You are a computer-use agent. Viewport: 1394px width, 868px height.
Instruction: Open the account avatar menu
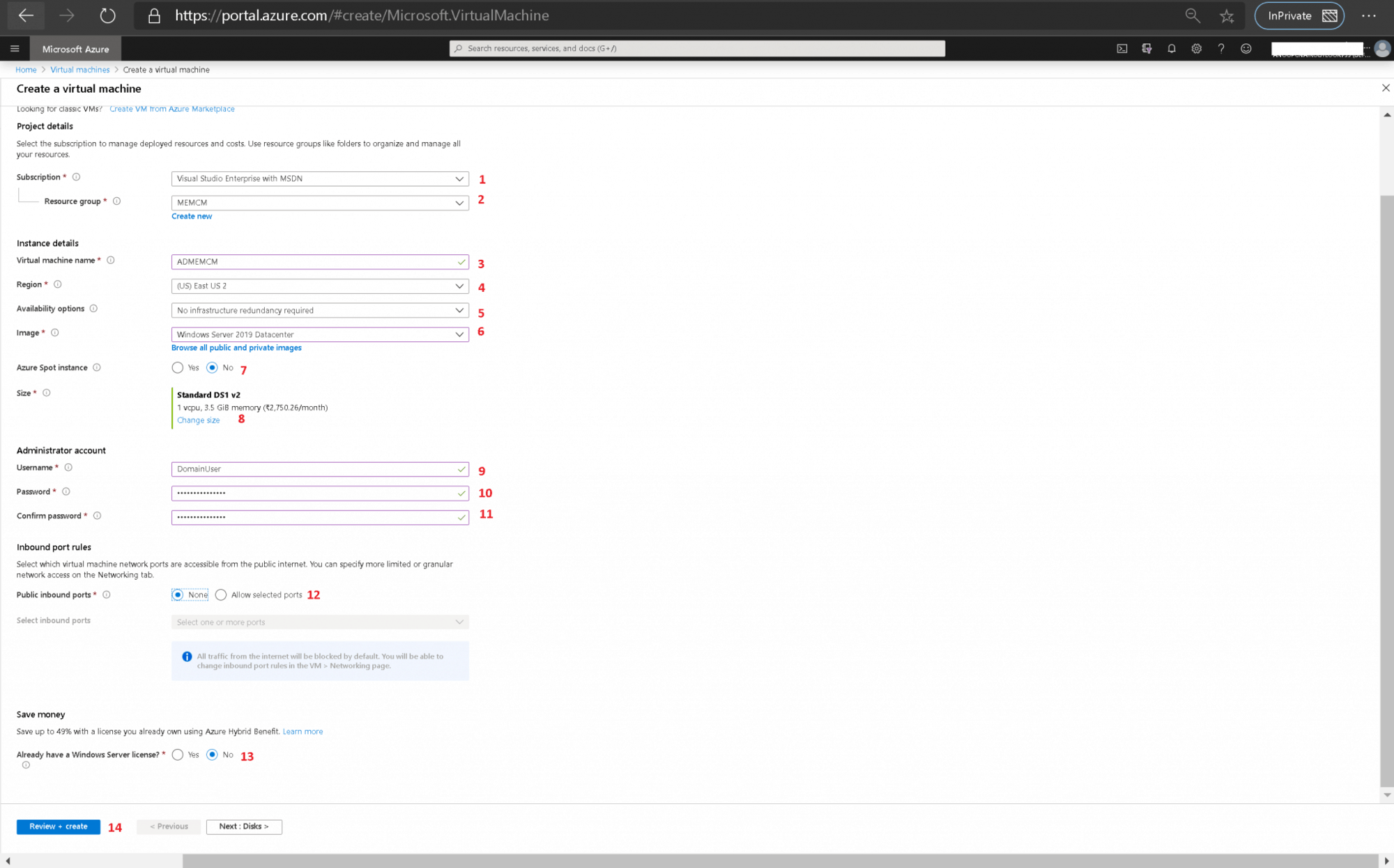(x=1383, y=49)
